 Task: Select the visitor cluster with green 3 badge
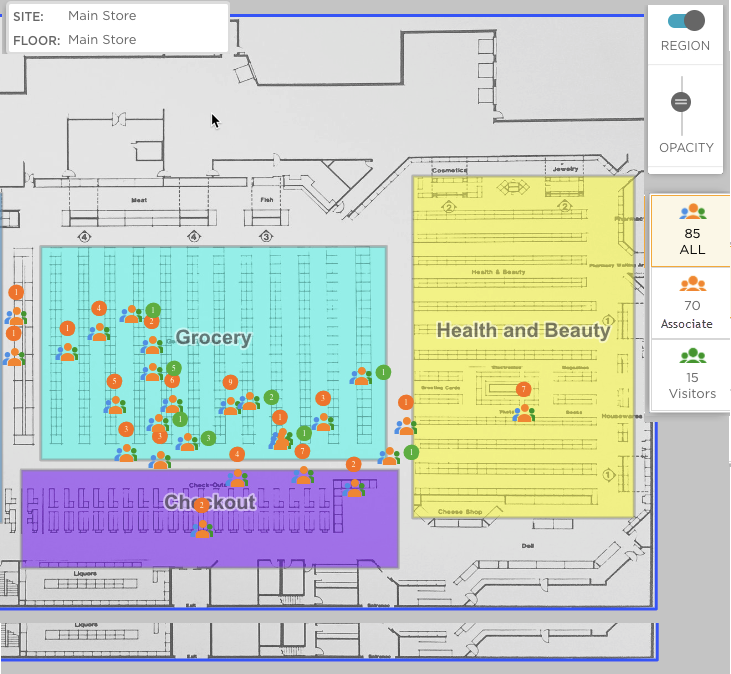pyautogui.click(x=187, y=441)
